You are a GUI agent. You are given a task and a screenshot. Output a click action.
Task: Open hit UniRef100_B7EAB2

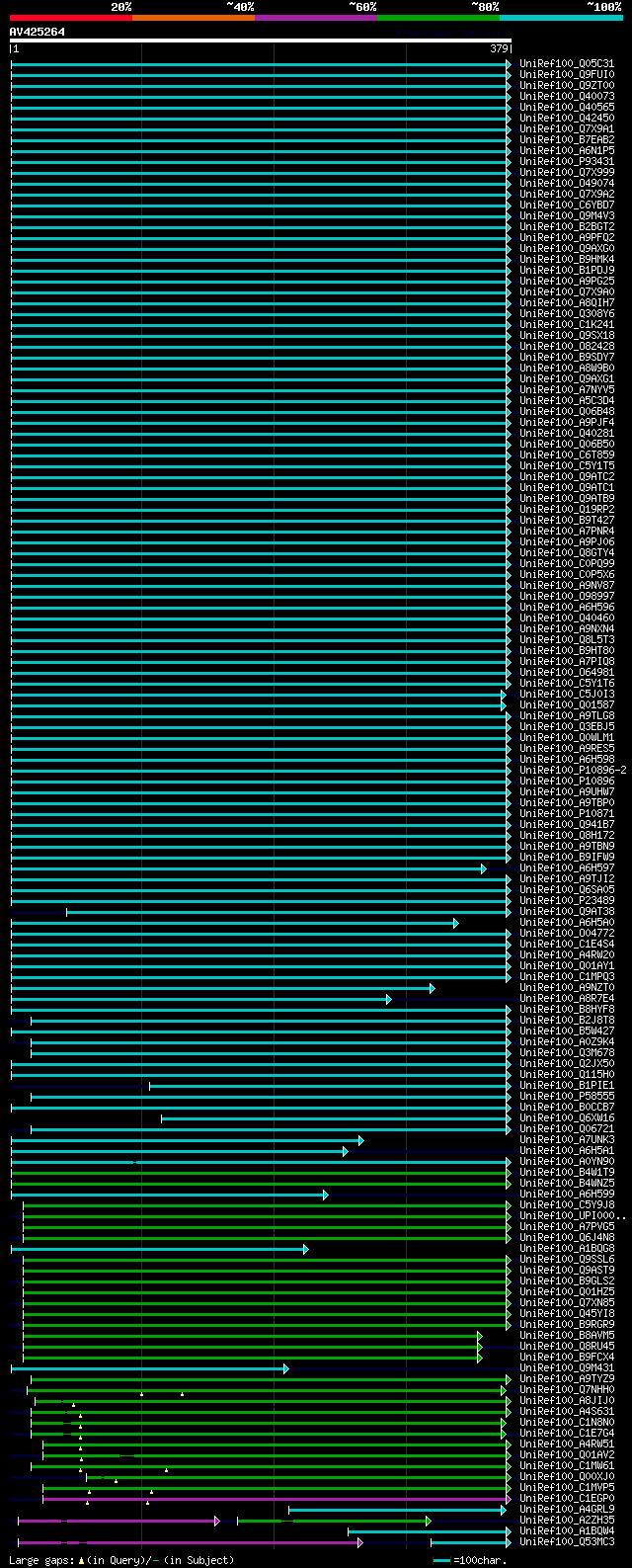pyautogui.click(x=567, y=139)
